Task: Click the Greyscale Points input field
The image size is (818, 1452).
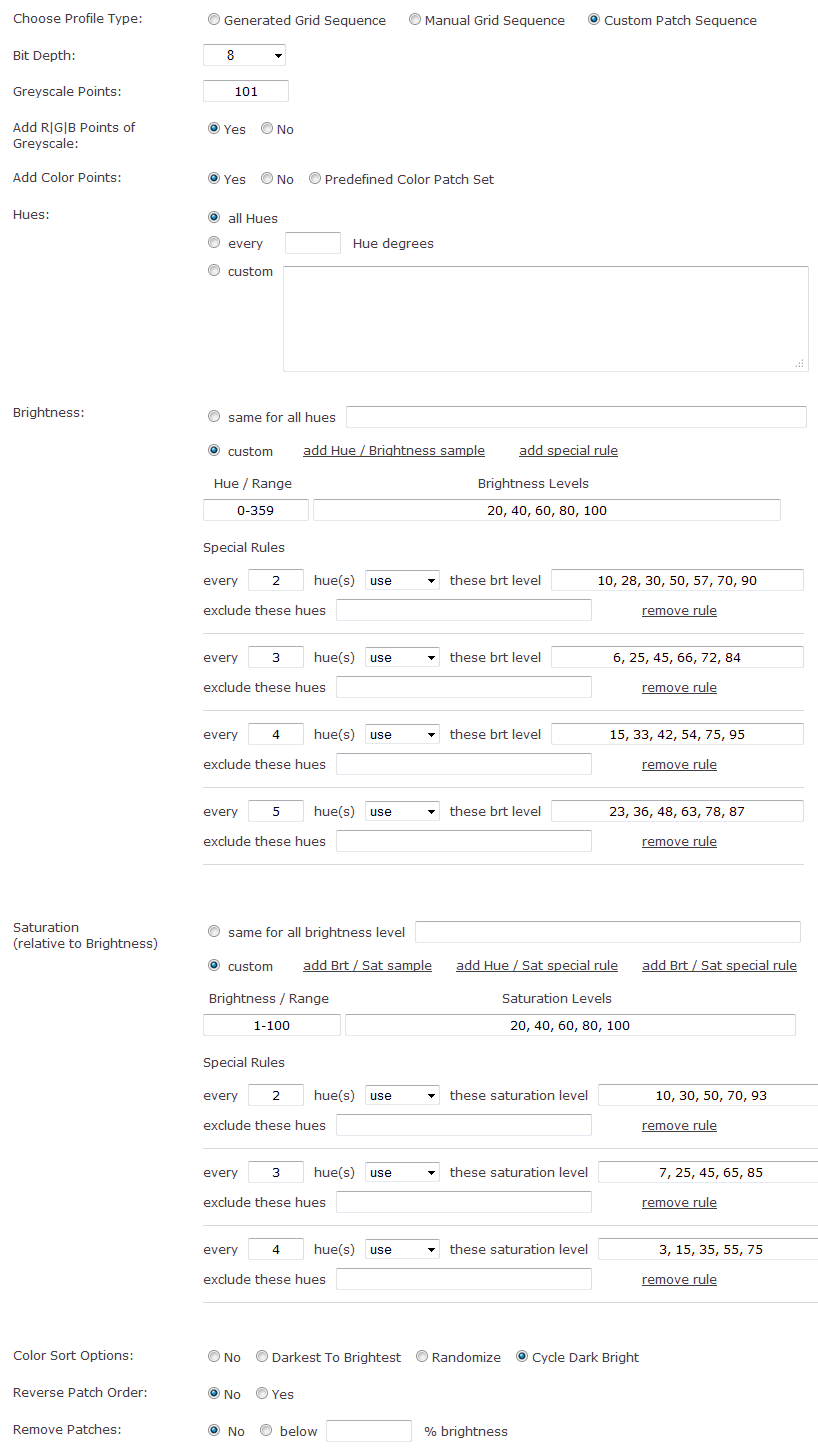Action: click(246, 92)
